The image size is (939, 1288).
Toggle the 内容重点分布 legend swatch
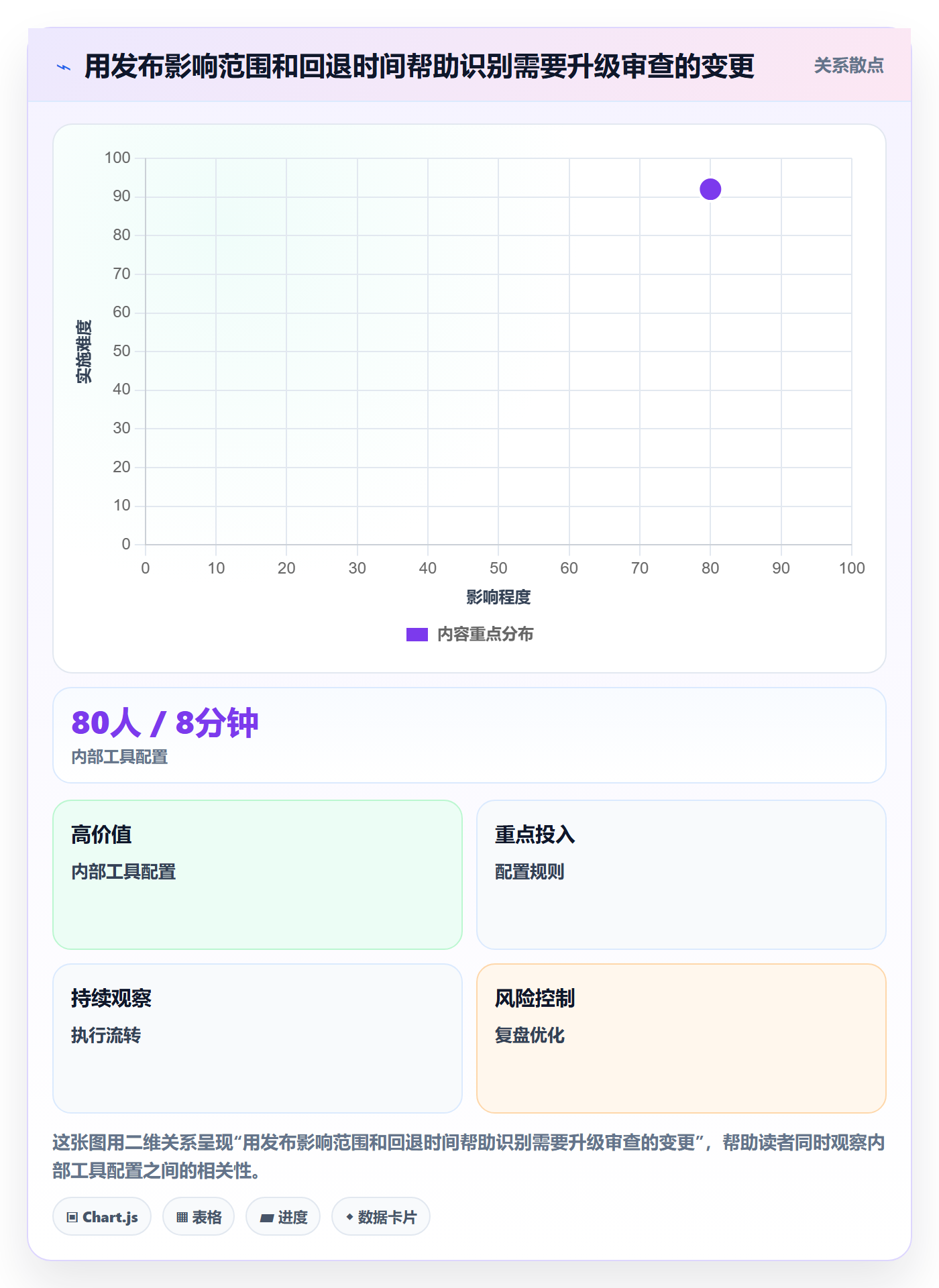tap(417, 635)
